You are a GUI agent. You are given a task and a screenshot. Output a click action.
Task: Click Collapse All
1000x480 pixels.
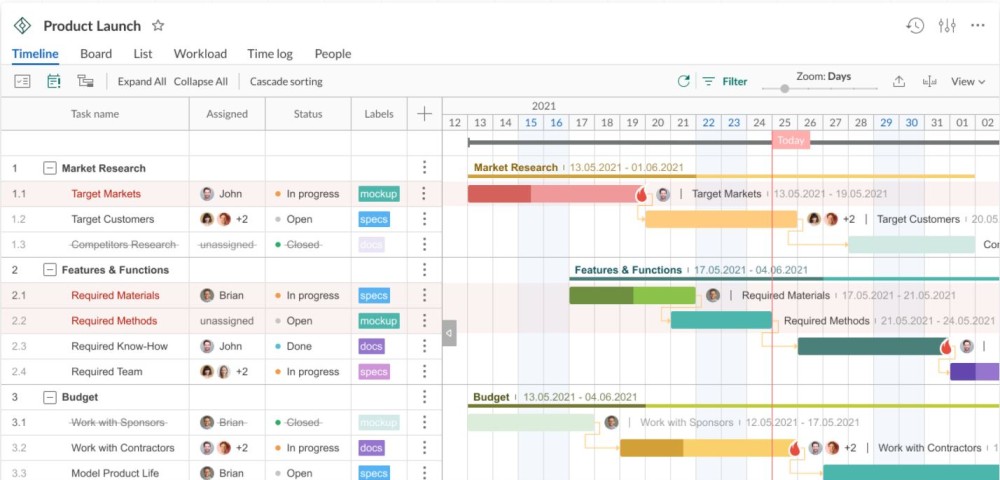tap(200, 82)
